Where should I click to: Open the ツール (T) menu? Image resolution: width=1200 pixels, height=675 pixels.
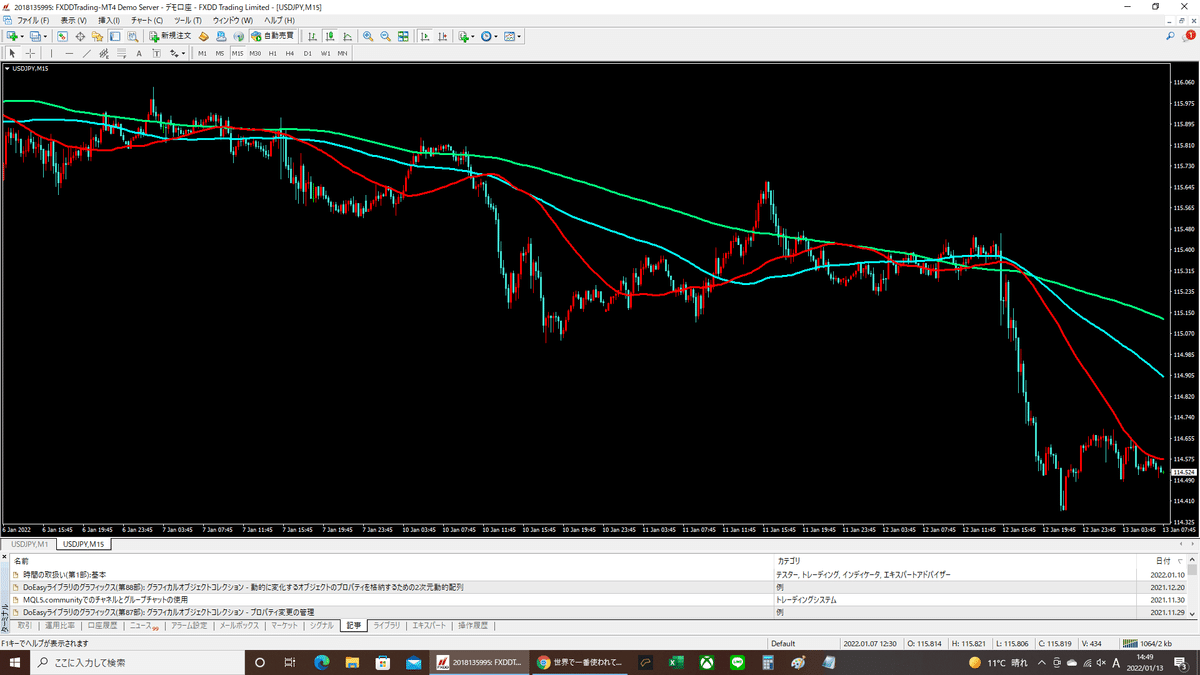point(187,20)
